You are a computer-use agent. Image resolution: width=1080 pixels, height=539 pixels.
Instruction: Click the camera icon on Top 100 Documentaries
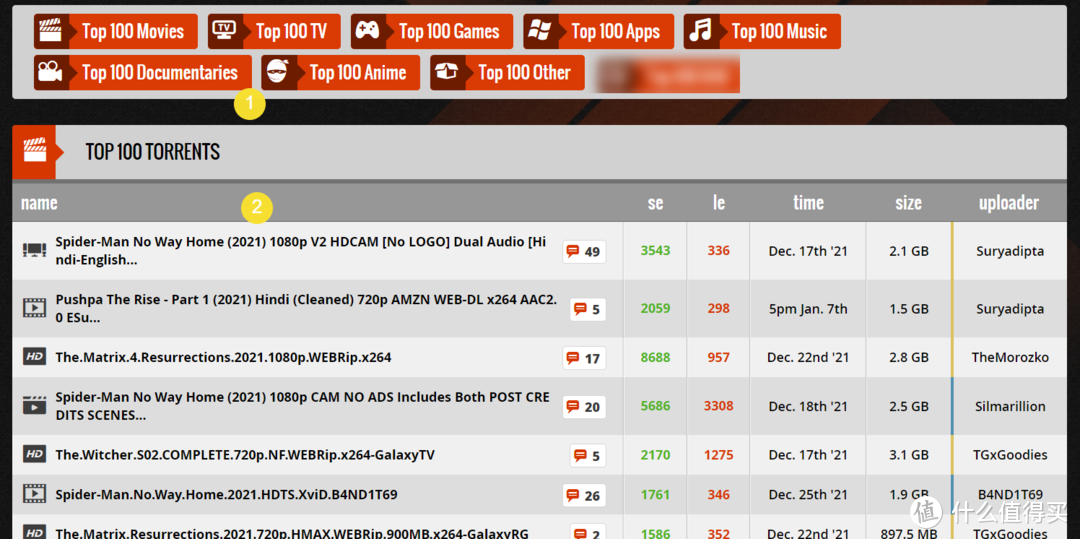click(50, 72)
